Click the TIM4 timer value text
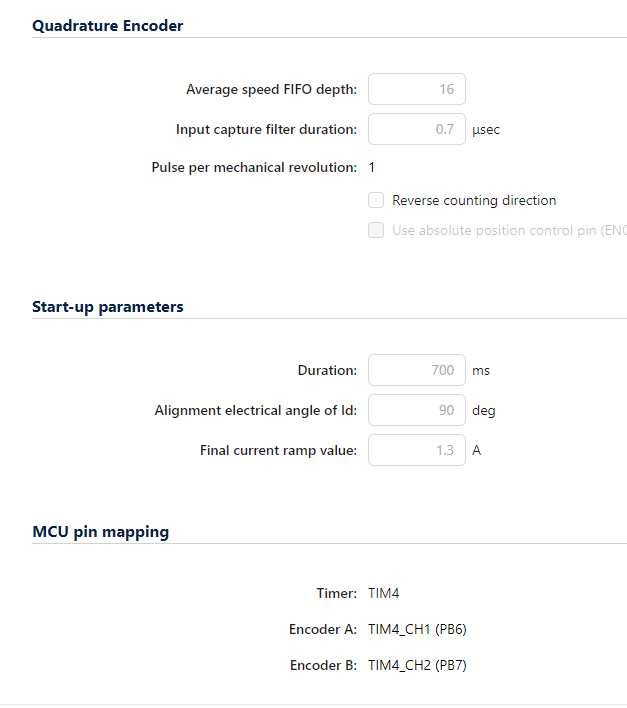 coord(384,593)
